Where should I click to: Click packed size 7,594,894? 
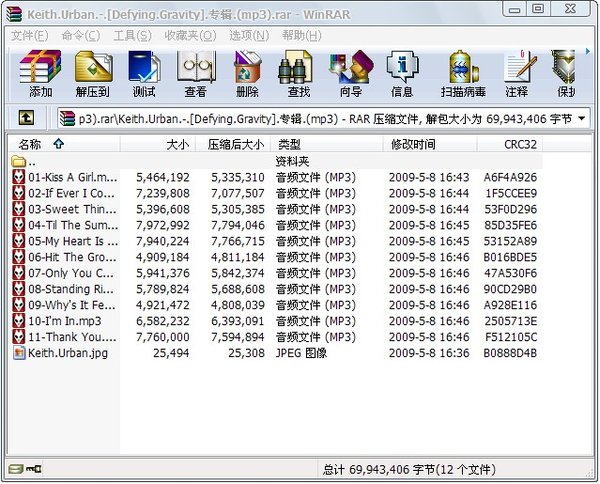tap(238, 337)
